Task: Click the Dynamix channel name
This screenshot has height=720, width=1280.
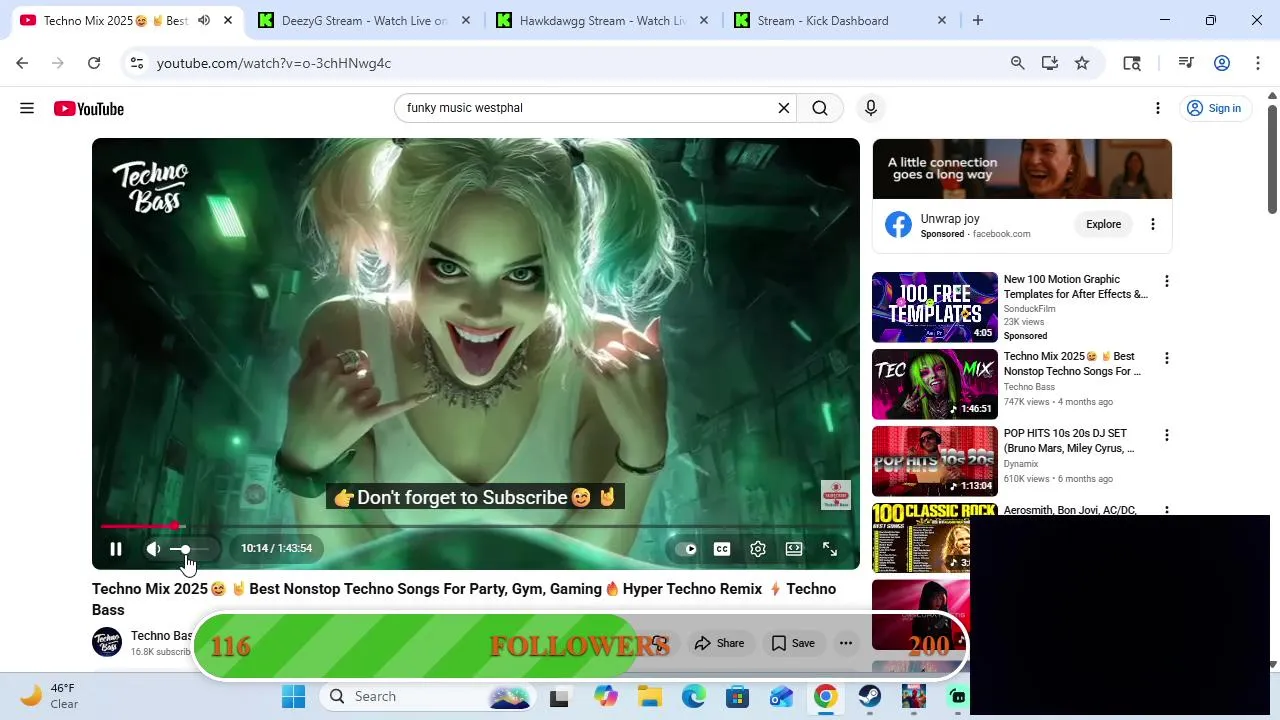Action: (1021, 464)
